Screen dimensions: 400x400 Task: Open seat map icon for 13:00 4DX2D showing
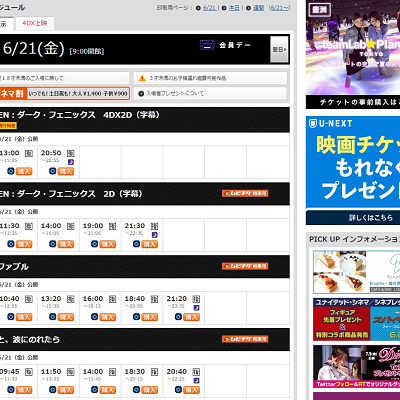pyautogui.click(x=29, y=153)
